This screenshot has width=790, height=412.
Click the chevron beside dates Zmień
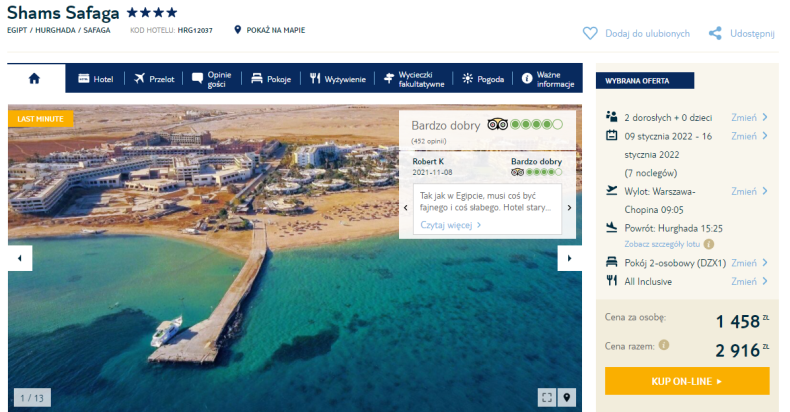(765, 136)
